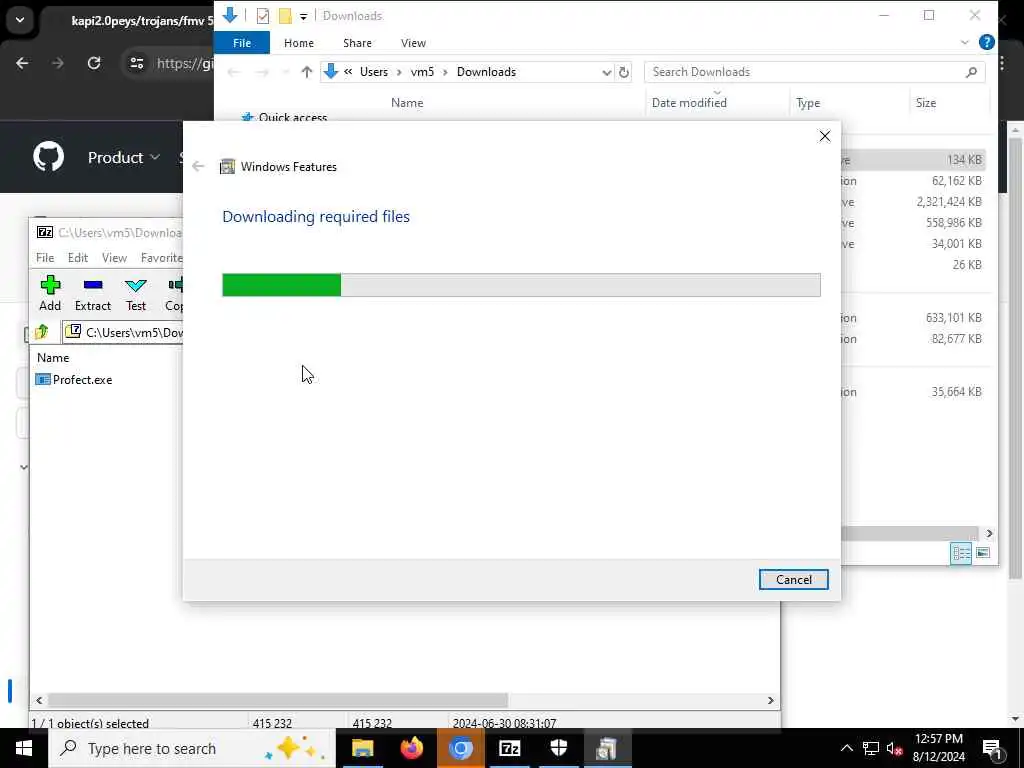Reload the browser page
The image size is (1024, 768).
94,63
